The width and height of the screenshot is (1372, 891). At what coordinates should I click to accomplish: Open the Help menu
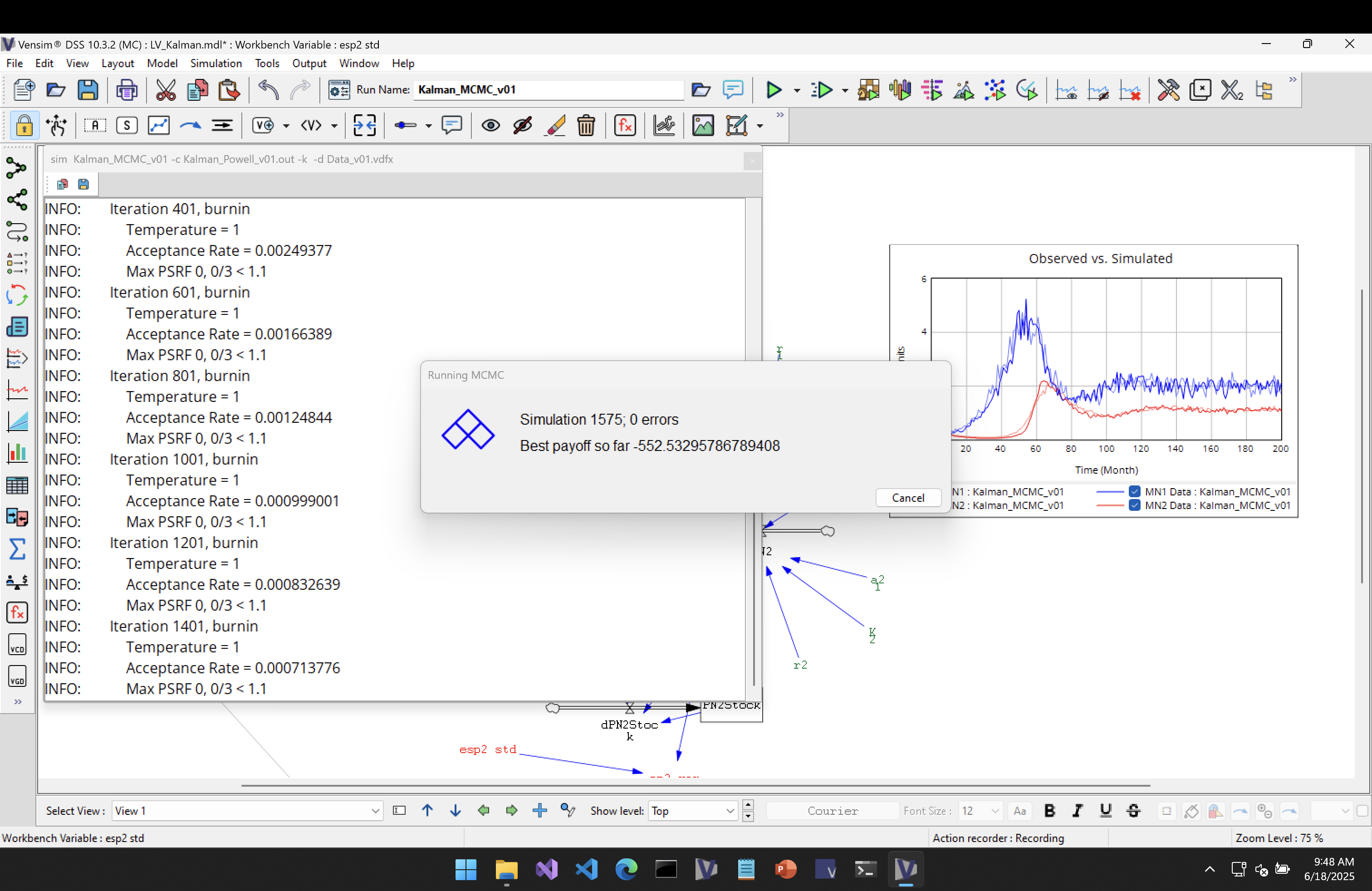(403, 63)
